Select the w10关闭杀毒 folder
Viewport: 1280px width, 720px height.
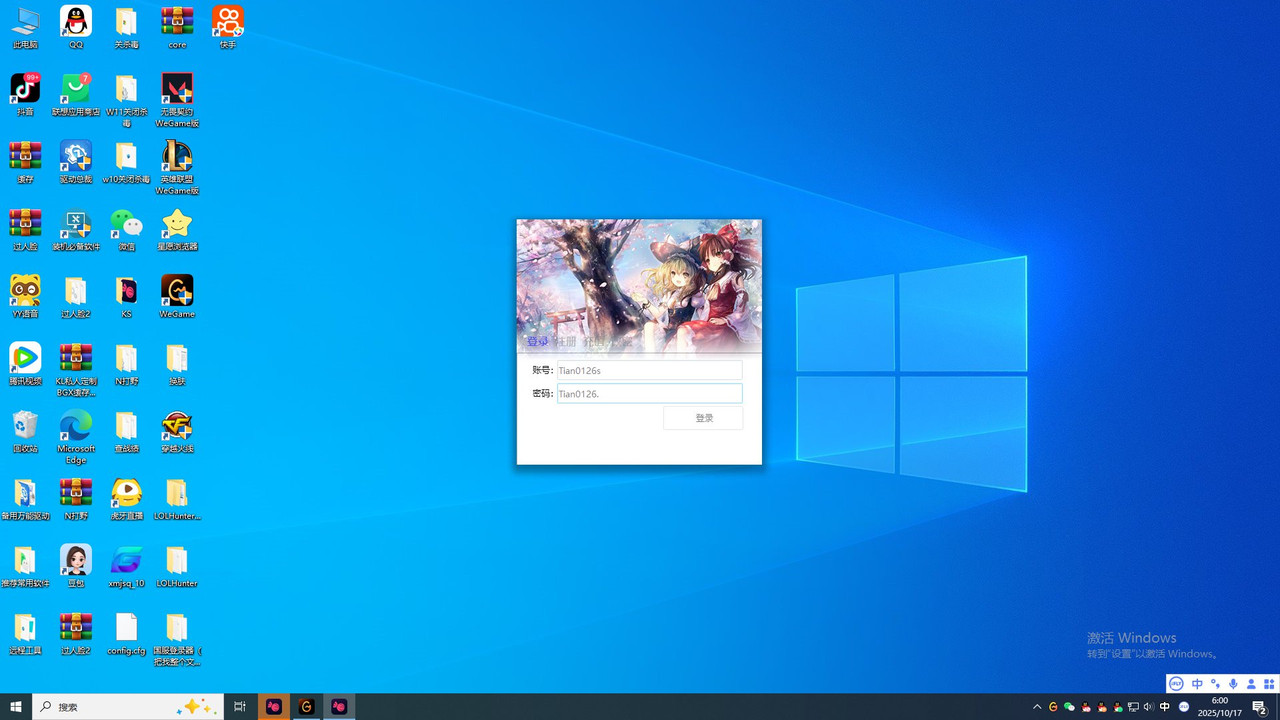click(126, 161)
